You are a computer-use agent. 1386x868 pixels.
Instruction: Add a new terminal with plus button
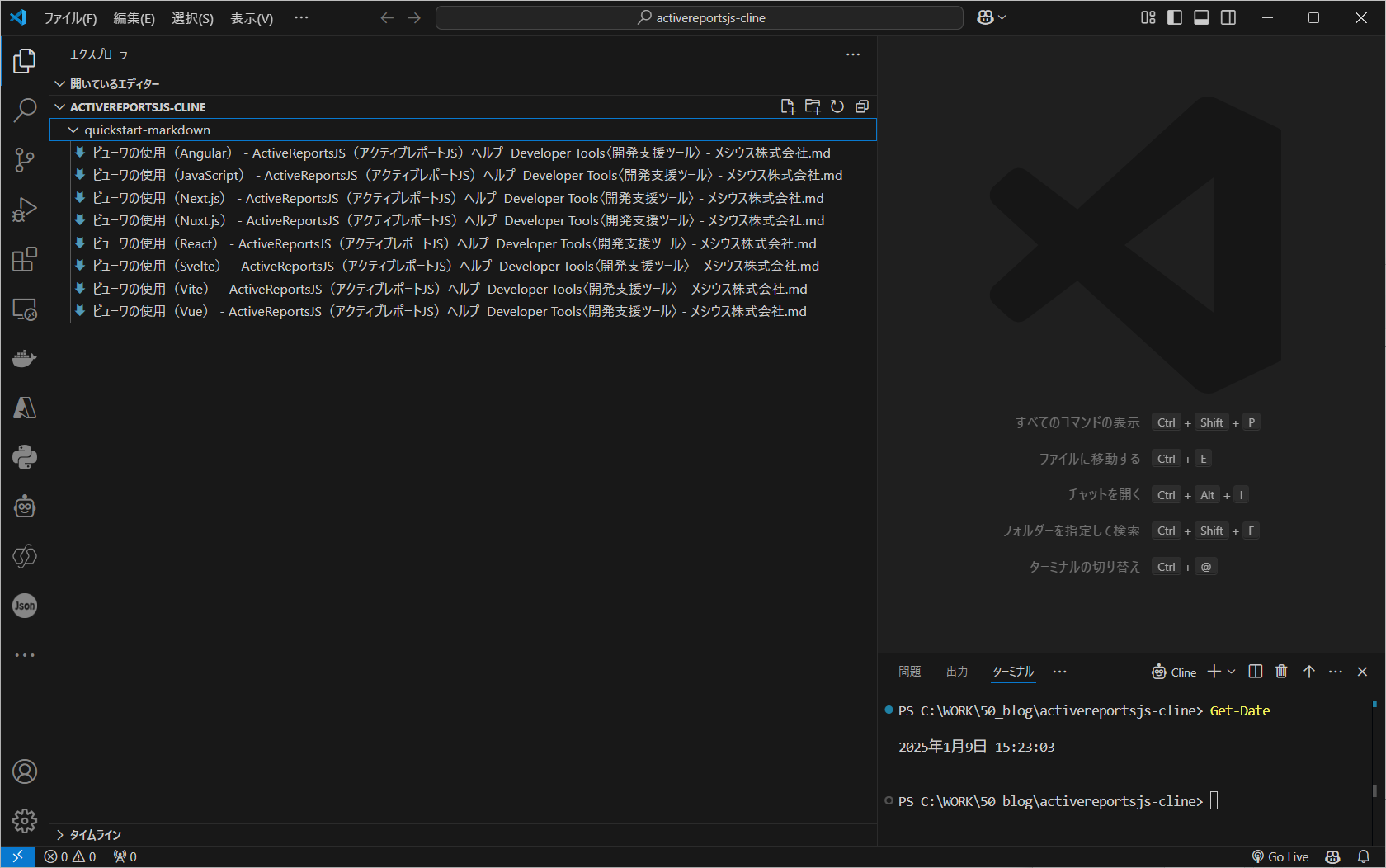[1214, 672]
